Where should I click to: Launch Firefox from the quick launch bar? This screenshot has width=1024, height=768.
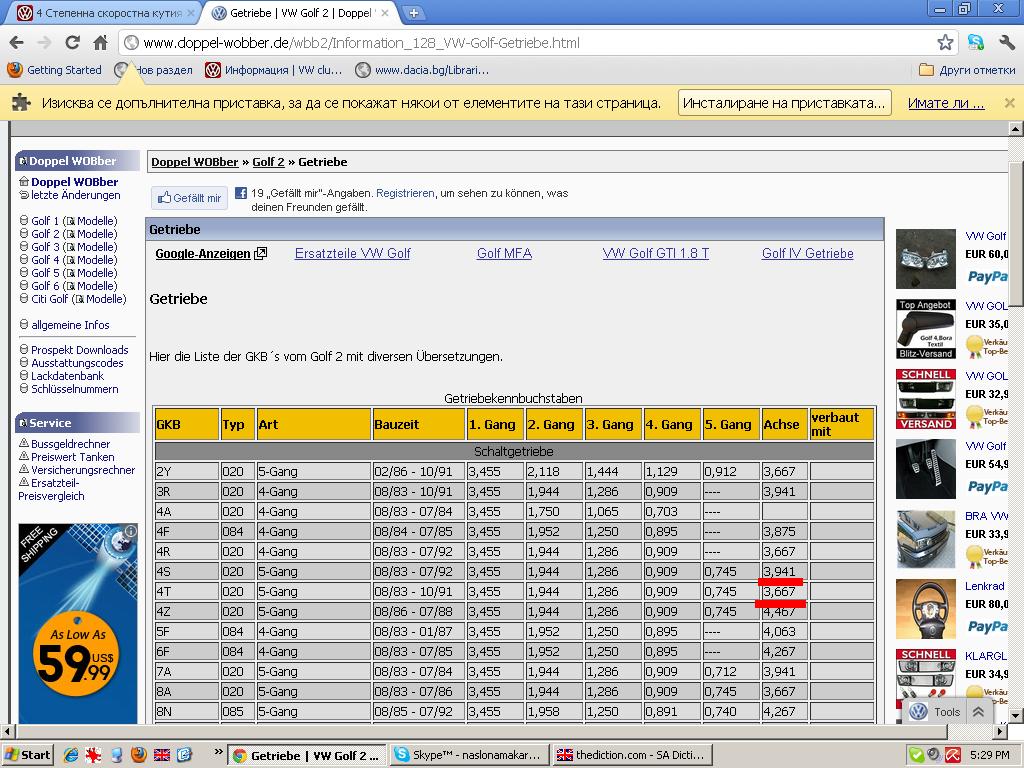pos(139,755)
